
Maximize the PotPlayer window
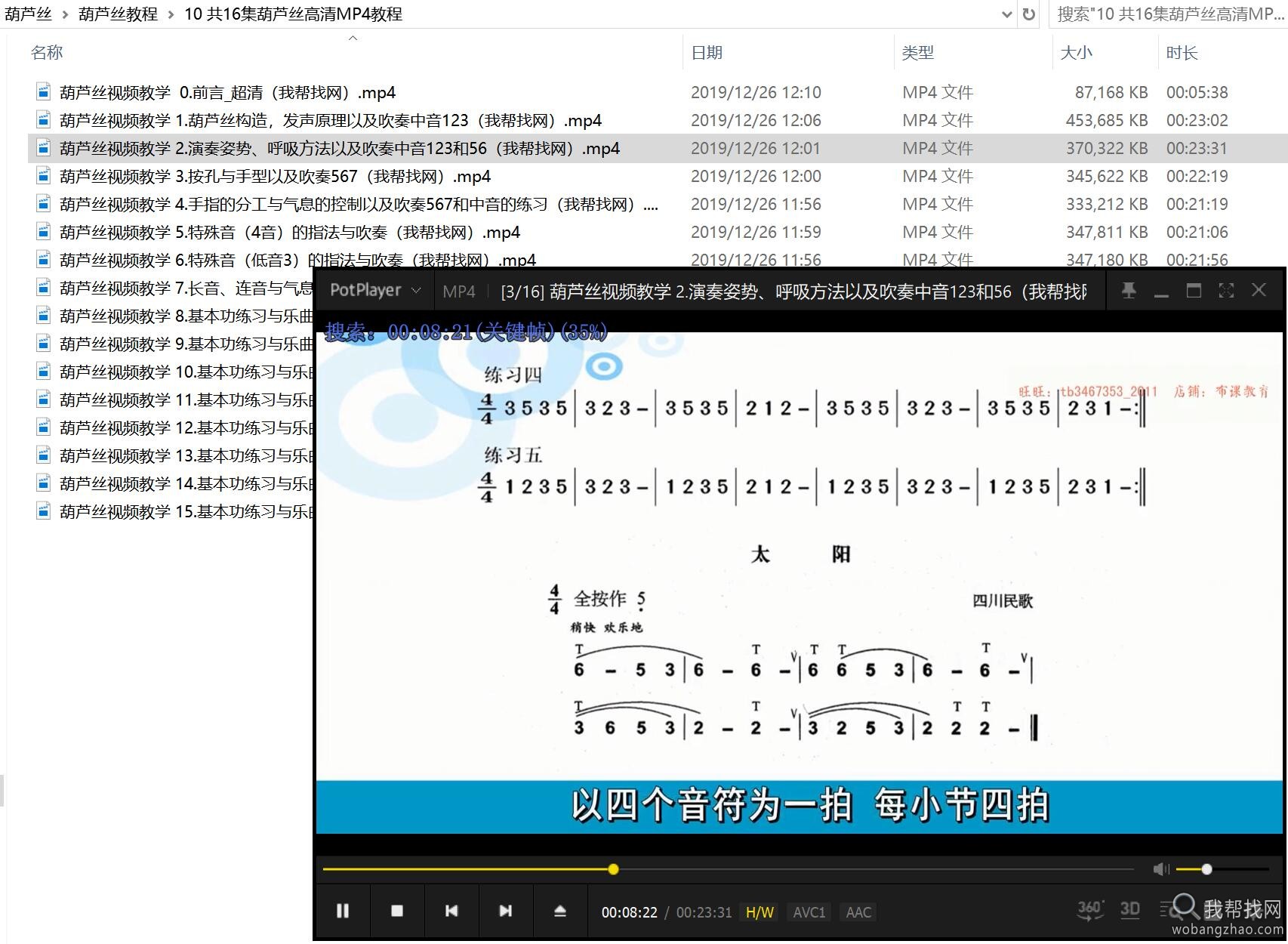click(x=1194, y=291)
